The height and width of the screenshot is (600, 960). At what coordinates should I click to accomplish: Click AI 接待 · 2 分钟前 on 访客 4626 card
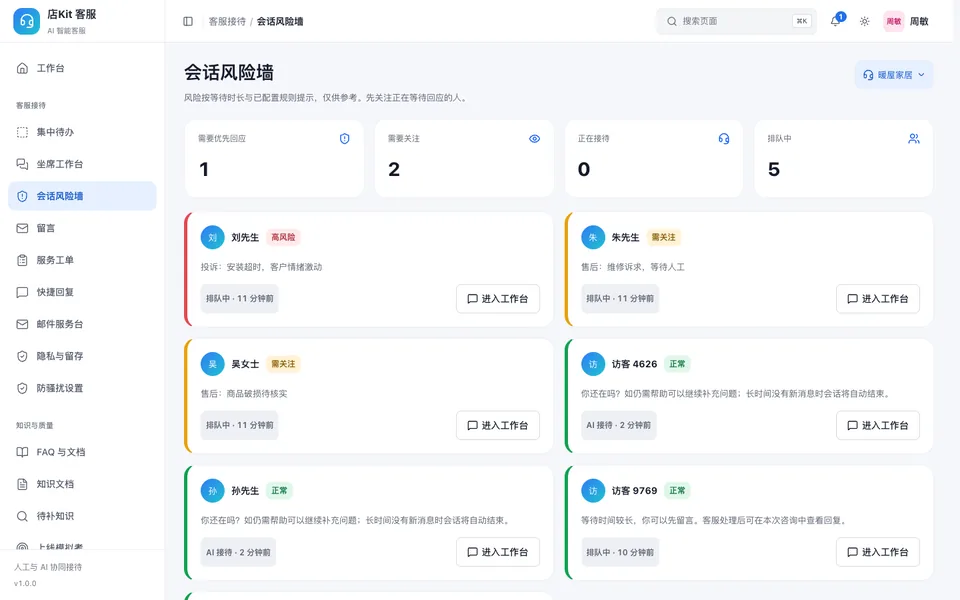[618, 426]
